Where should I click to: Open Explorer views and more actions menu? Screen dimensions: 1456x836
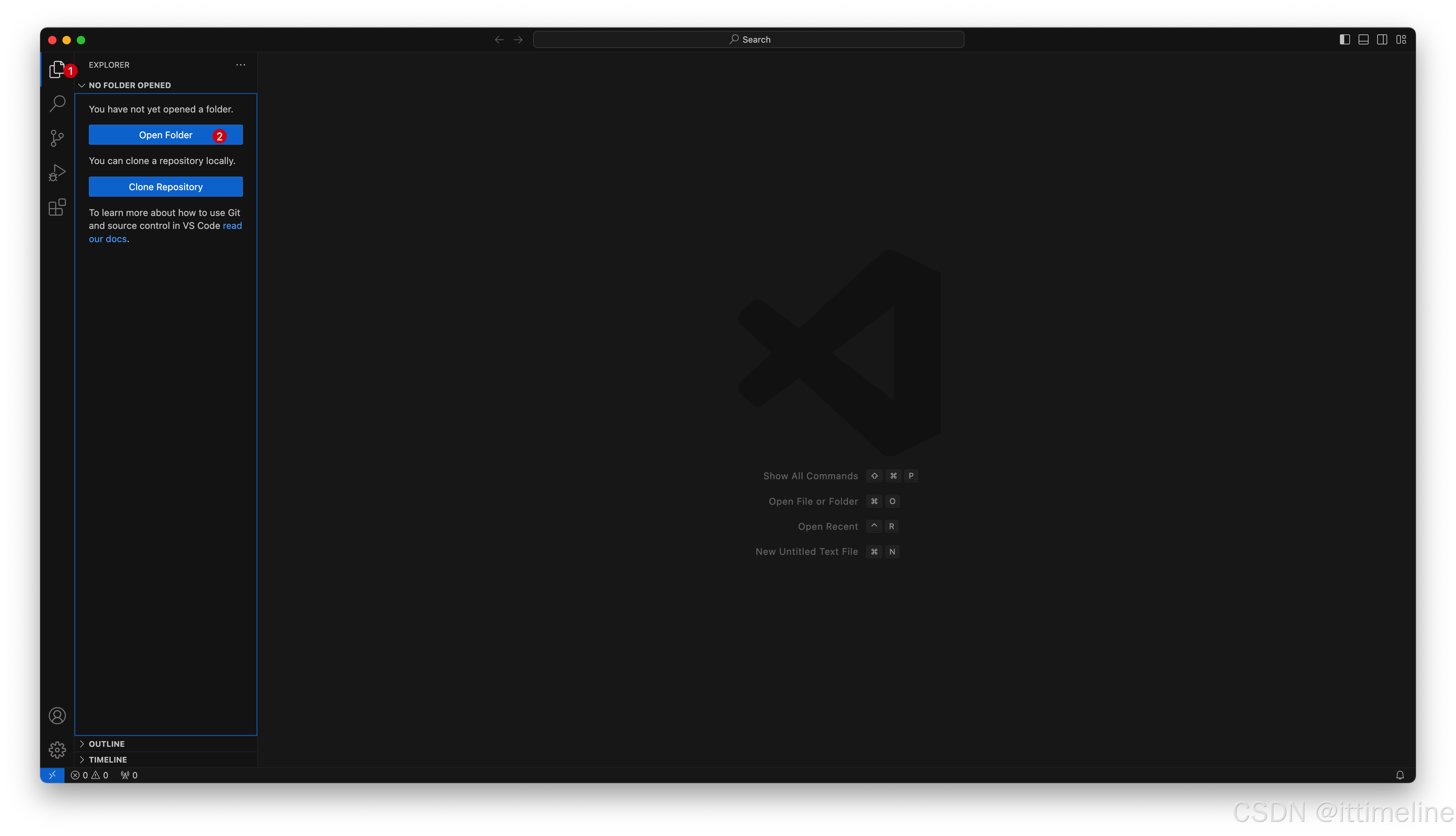[x=240, y=65]
